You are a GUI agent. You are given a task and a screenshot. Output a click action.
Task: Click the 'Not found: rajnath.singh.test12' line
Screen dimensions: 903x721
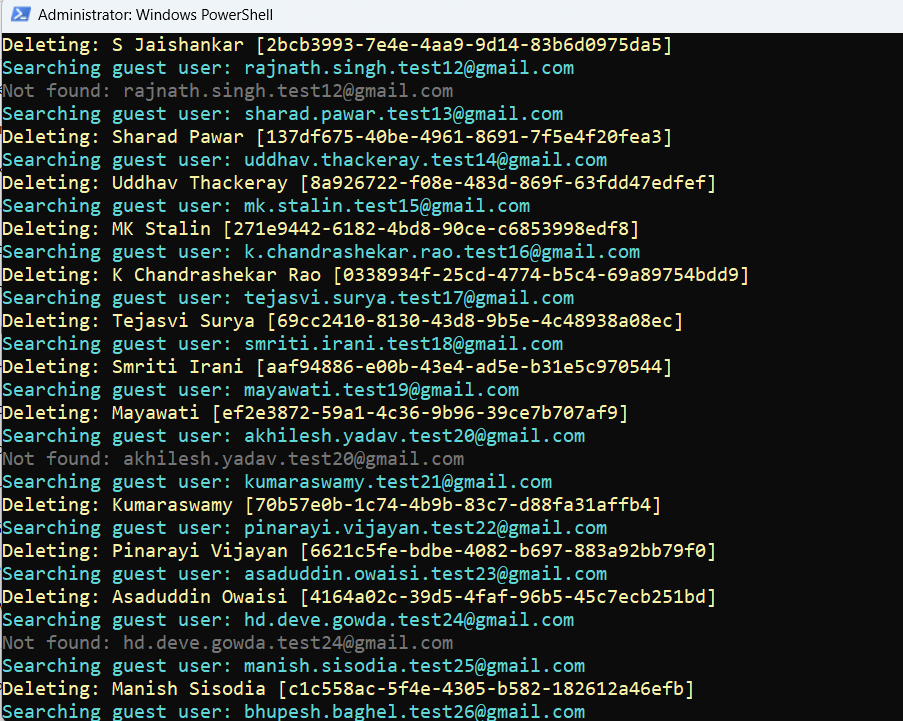(227, 91)
